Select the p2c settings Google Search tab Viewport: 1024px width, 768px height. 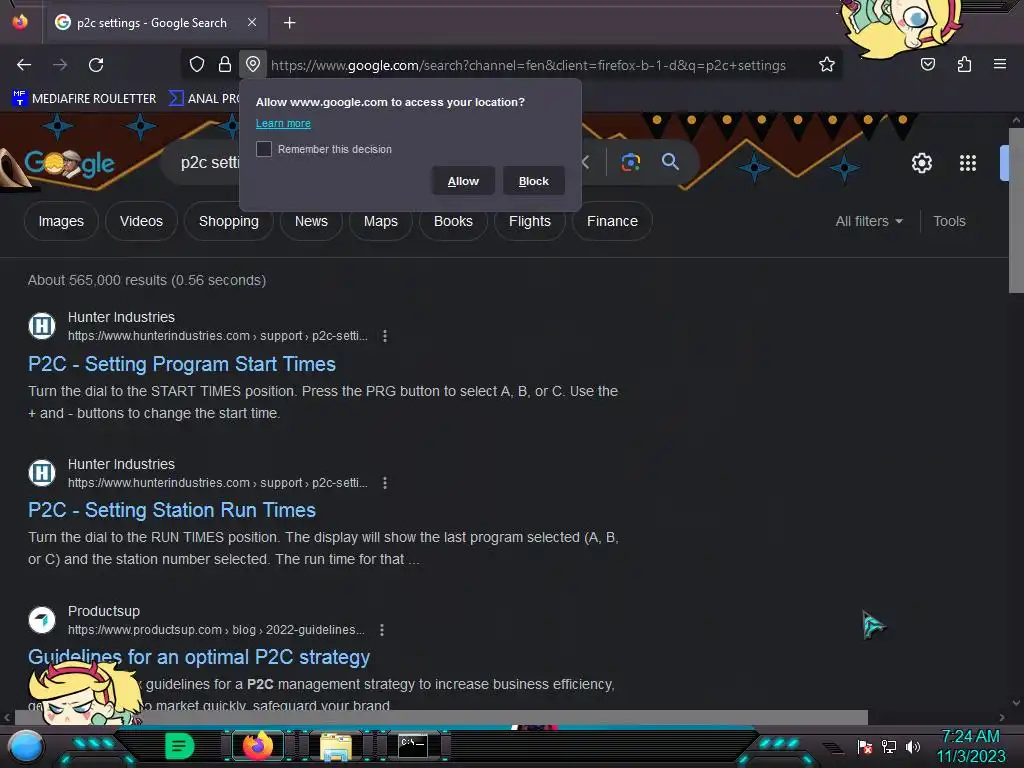tap(155, 23)
